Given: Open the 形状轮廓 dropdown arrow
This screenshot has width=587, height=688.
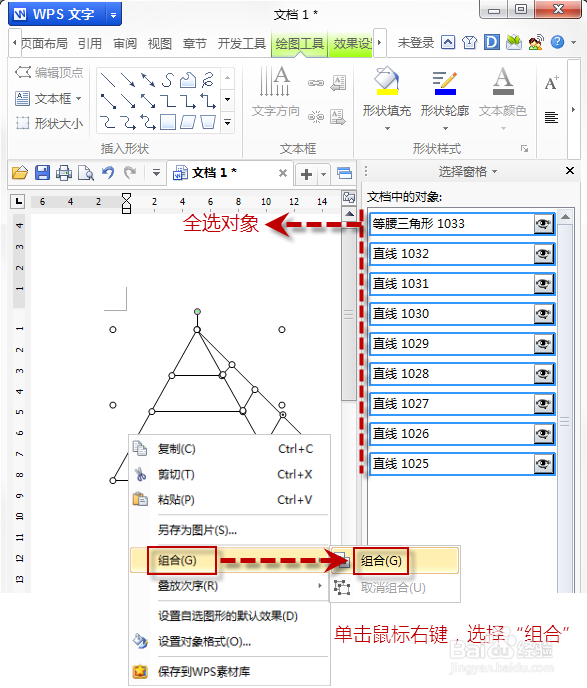Looking at the screenshot, I should pos(445,129).
